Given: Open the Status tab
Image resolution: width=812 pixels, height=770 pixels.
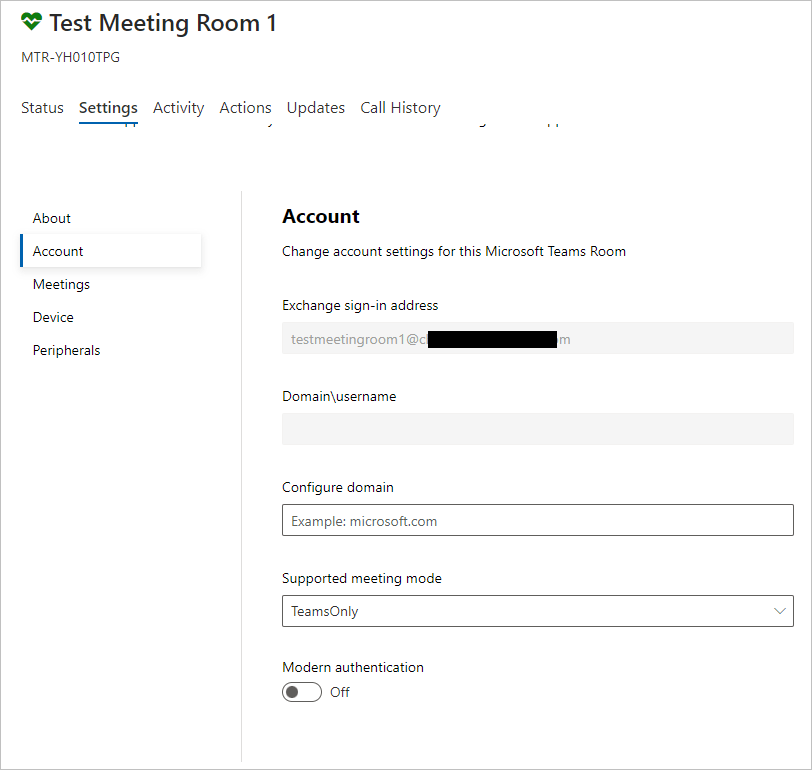Looking at the screenshot, I should click(x=42, y=108).
